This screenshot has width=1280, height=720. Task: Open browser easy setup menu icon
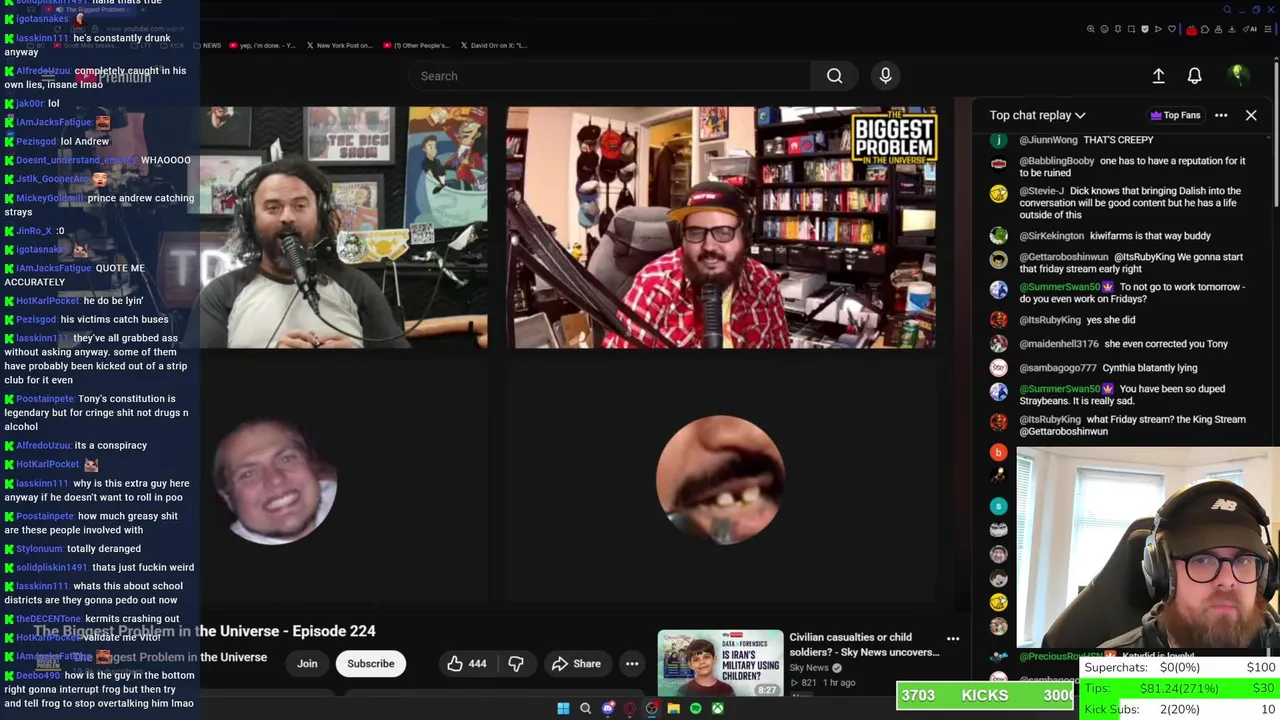(1268, 29)
